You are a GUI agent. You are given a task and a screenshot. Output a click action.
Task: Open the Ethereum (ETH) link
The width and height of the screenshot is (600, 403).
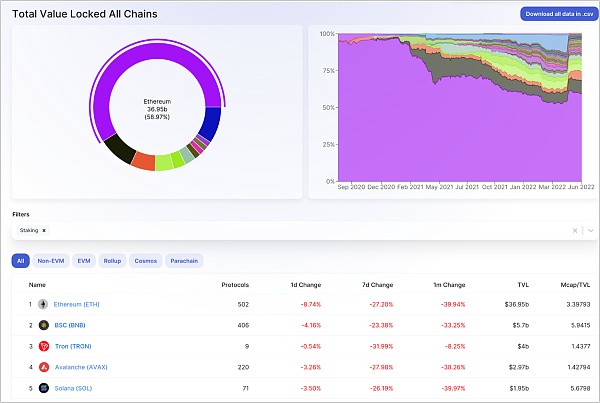77,304
